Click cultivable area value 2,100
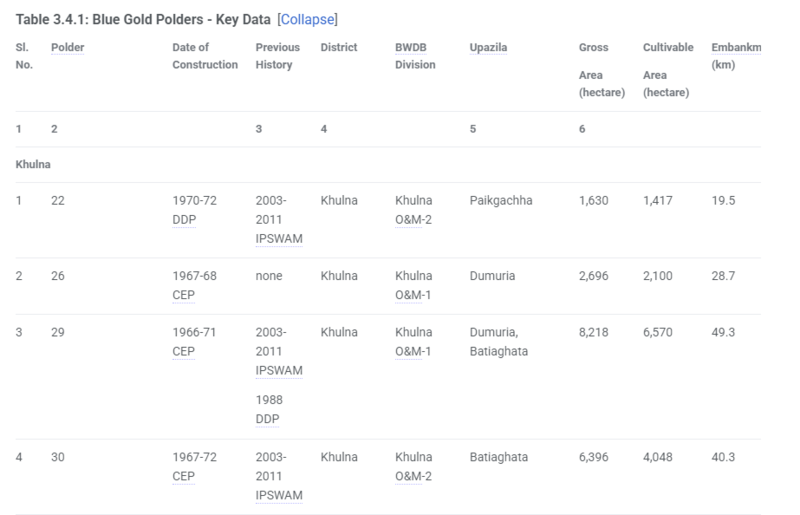The height and width of the screenshot is (515, 800). point(658,276)
